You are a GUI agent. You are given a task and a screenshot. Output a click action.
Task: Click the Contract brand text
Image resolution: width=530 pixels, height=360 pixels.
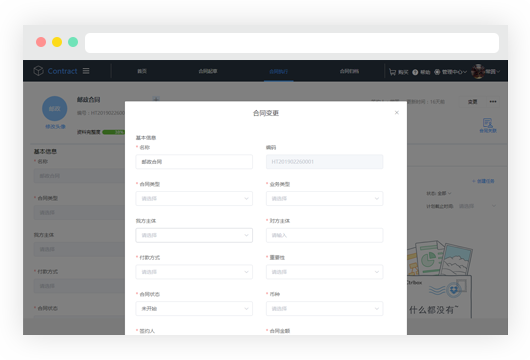click(x=63, y=71)
